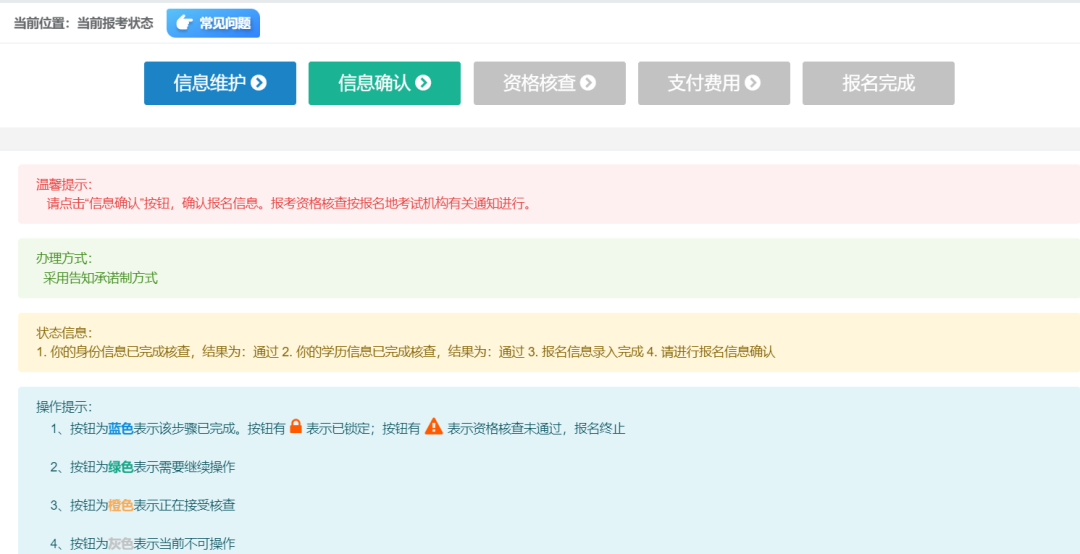Viewport: 1080px width, 554px height.
Task: Click the grey 报名完成 step button
Action: [x=878, y=83]
